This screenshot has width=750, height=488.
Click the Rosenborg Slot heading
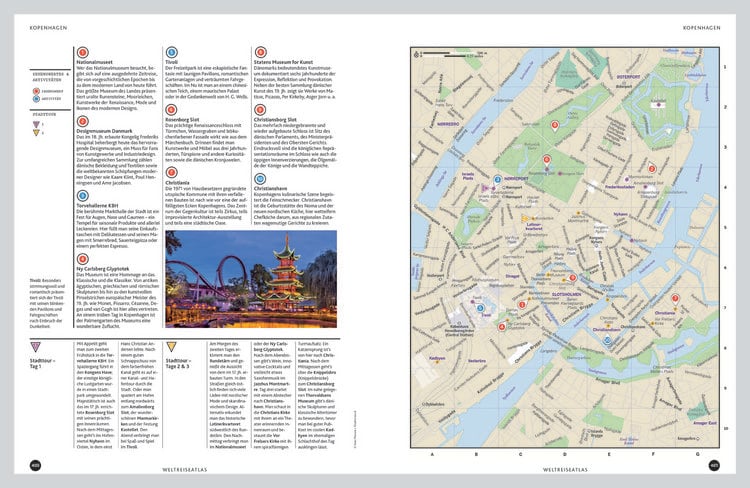(x=182, y=120)
